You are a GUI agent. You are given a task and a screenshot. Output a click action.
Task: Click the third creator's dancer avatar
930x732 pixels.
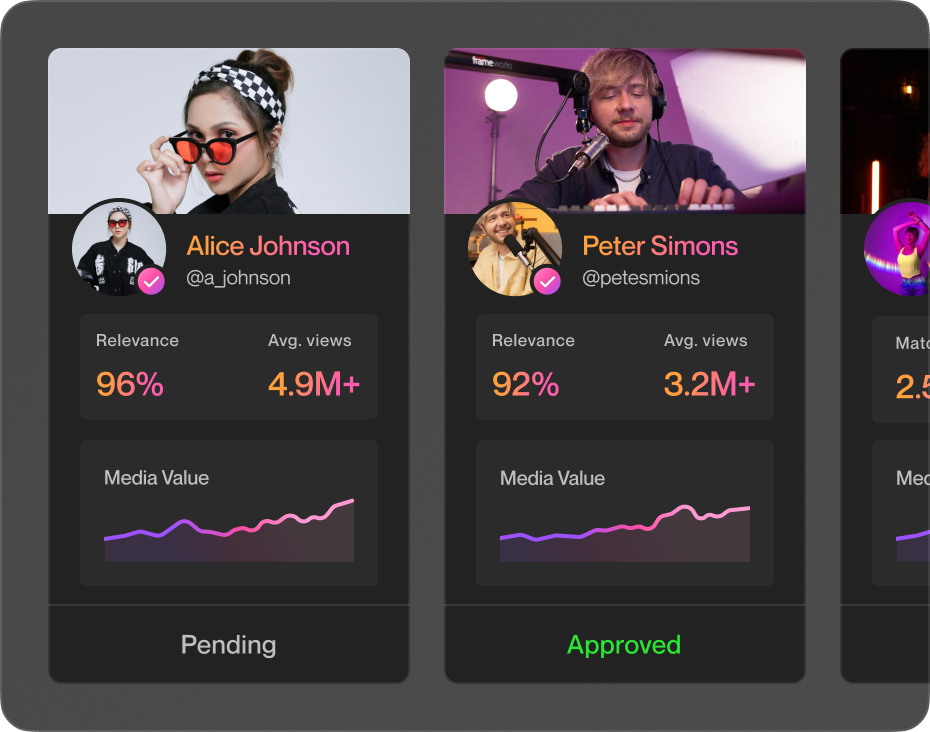(900, 248)
